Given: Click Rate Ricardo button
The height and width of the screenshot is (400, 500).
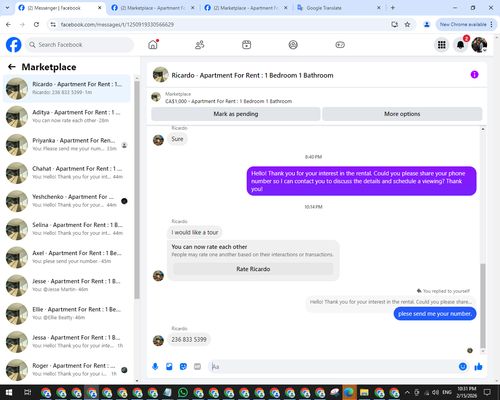Looking at the screenshot, I should pos(253,269).
